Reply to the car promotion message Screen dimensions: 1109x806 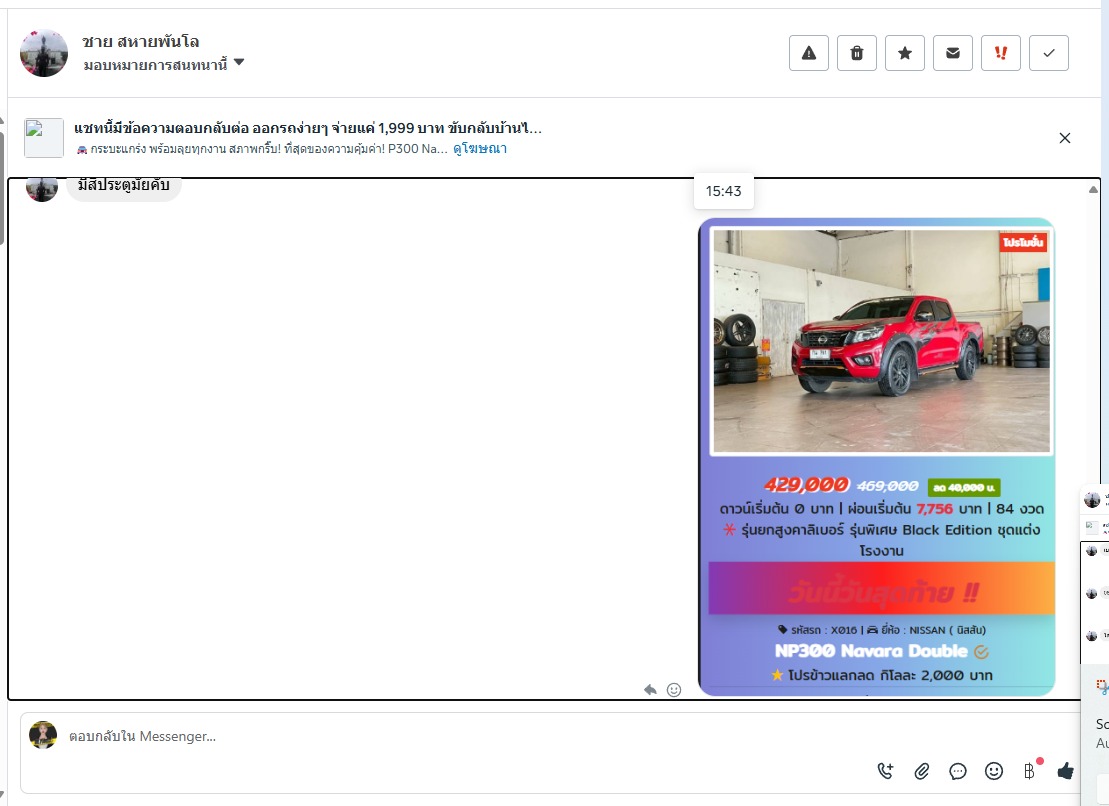[x=650, y=689]
